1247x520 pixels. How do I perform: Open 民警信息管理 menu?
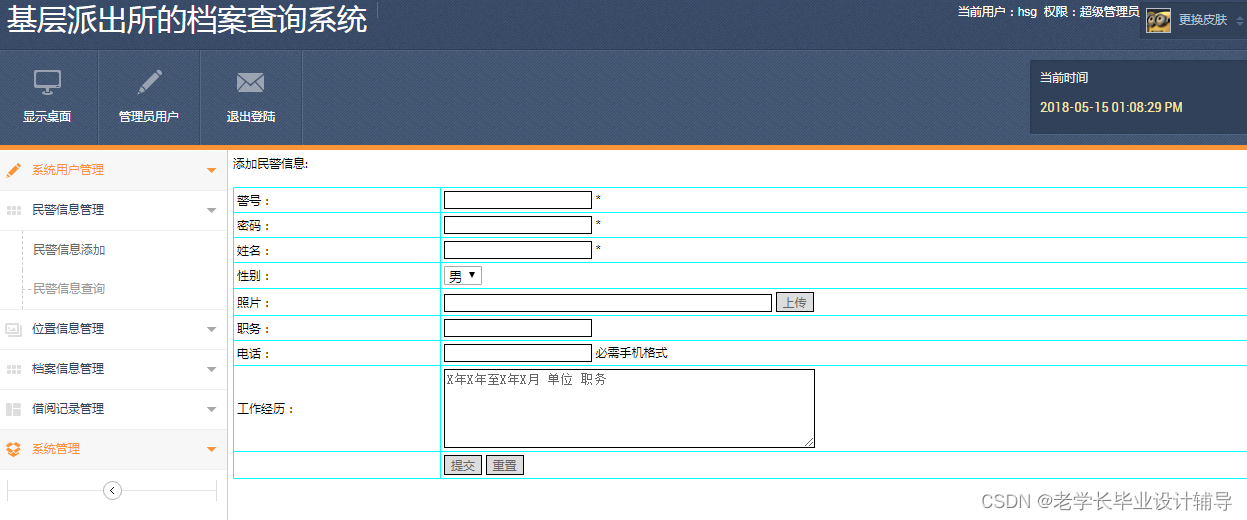[113, 210]
